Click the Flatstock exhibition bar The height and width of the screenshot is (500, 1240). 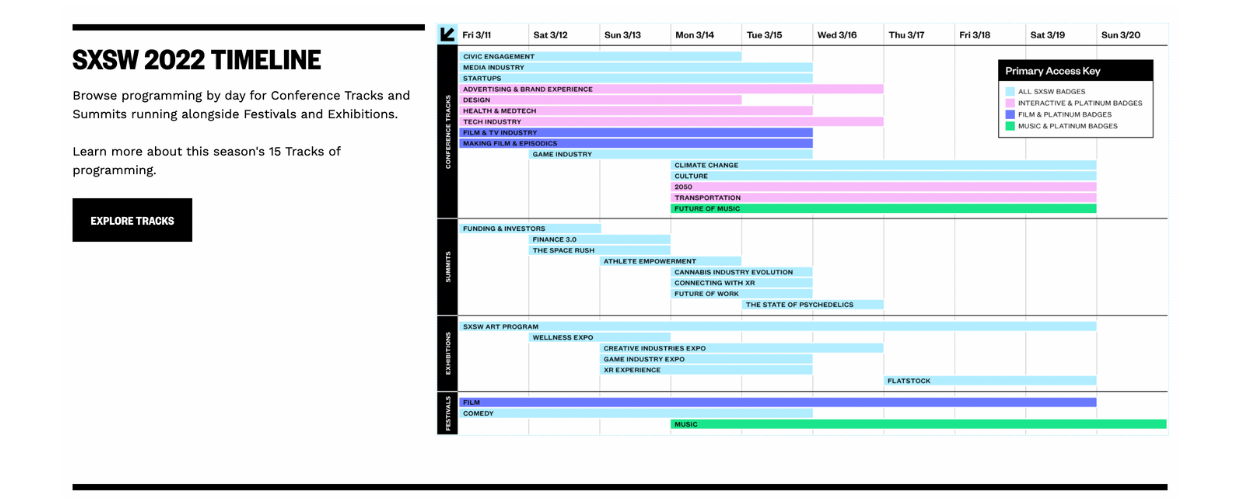coord(990,381)
